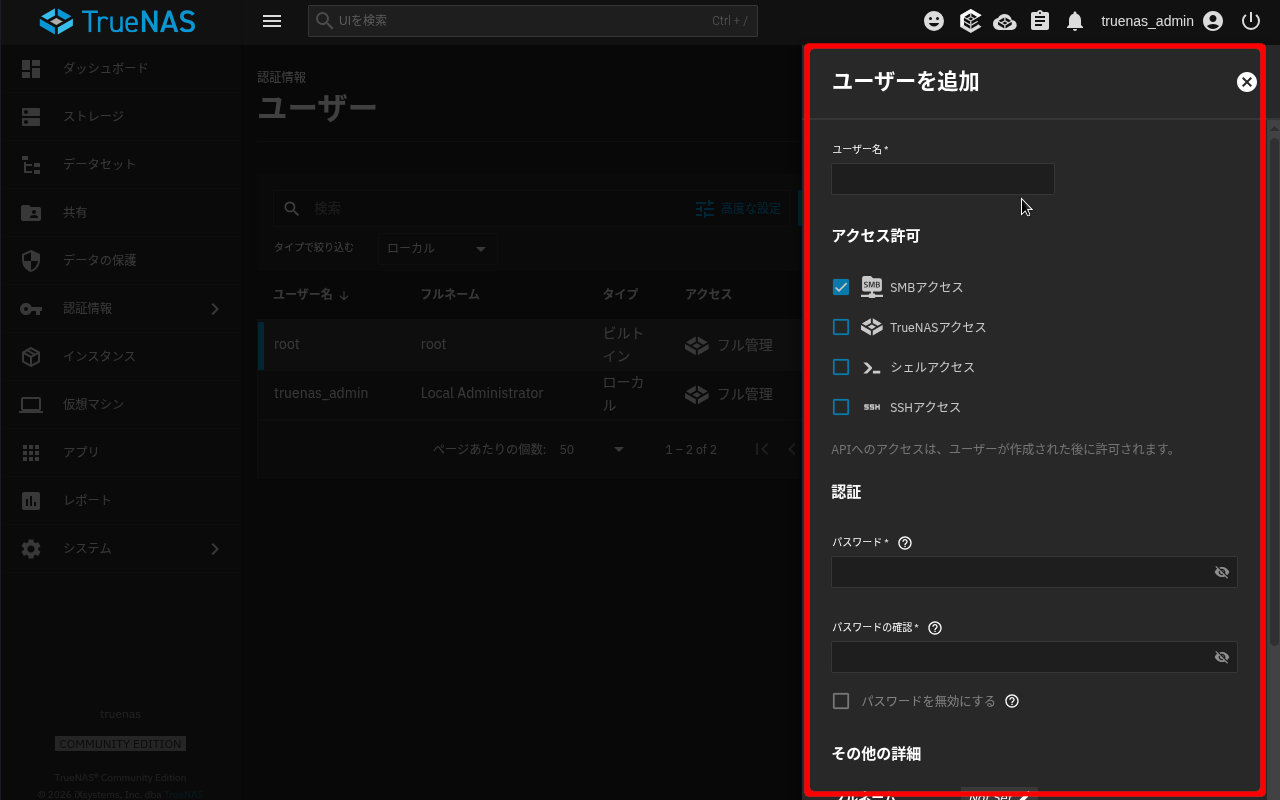Screen dimensions: 1280x800
Task: Click the SSH icon
Action: [871, 407]
